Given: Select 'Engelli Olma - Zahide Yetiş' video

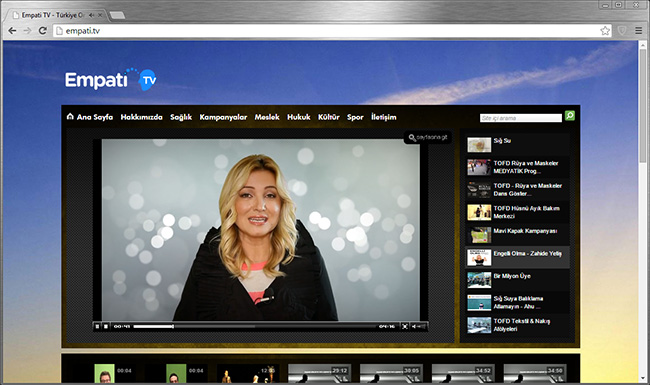Looking at the screenshot, I should pos(517,257).
